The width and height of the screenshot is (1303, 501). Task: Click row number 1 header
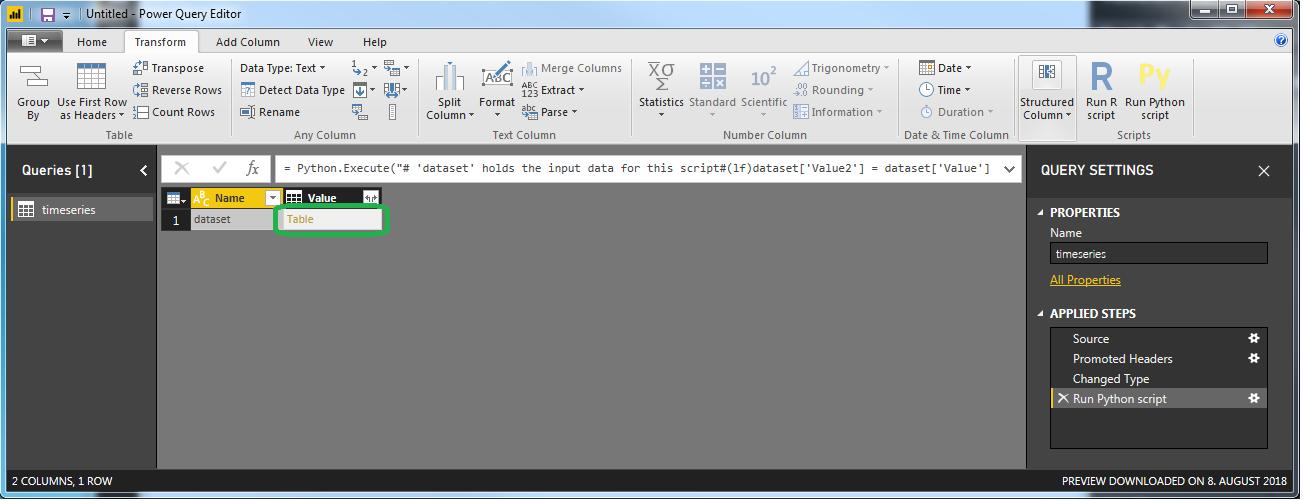click(175, 220)
